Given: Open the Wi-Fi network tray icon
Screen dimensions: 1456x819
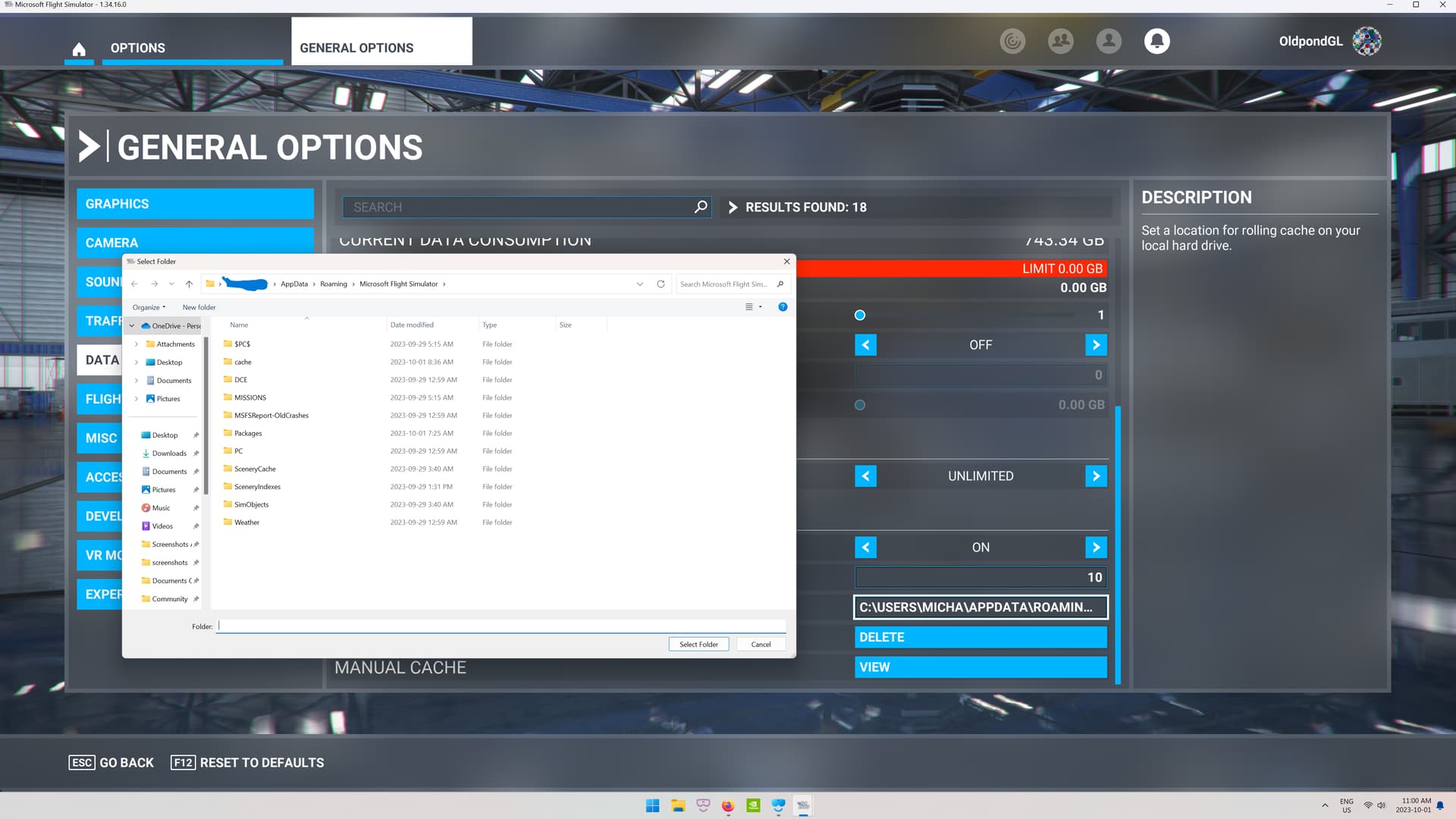Looking at the screenshot, I should [1368, 805].
